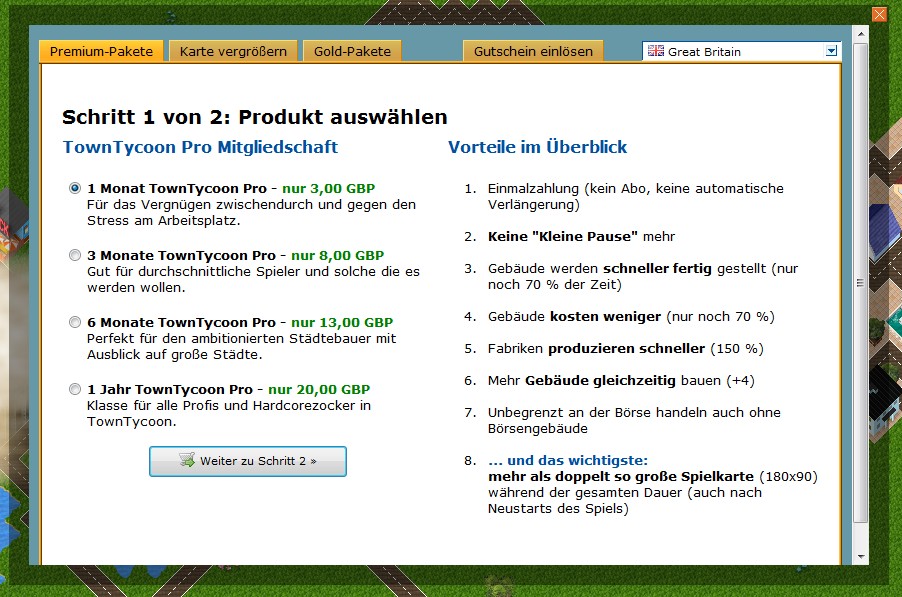Click the 'Gut für durchschnittliche Spieler' description
The height and width of the screenshot is (597, 902).
click(x=254, y=279)
